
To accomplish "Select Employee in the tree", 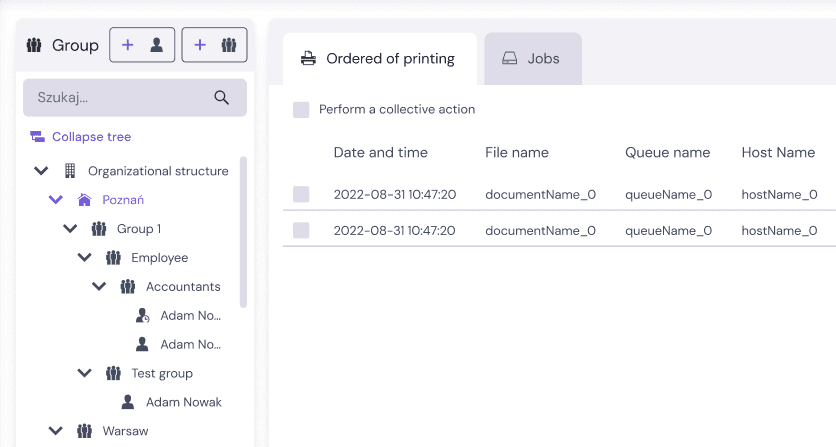I will [159, 258].
